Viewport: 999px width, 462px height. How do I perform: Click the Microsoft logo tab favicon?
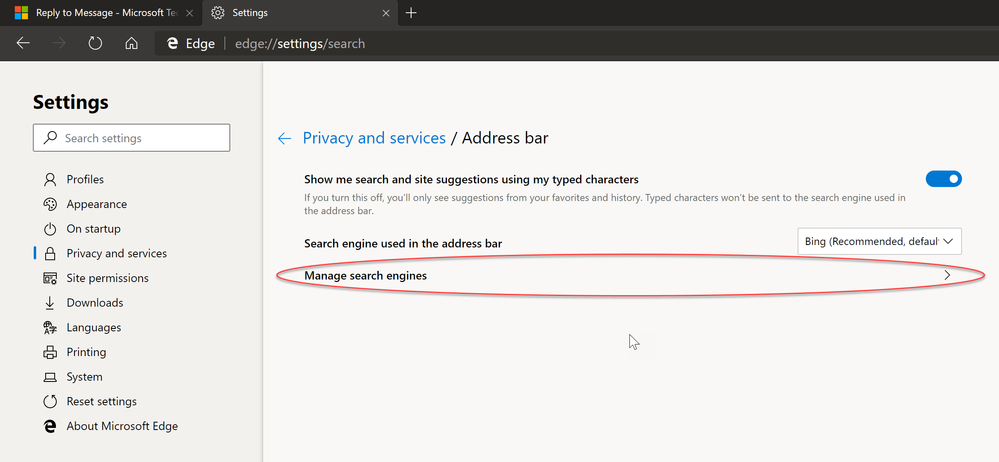pyautogui.click(x=22, y=13)
